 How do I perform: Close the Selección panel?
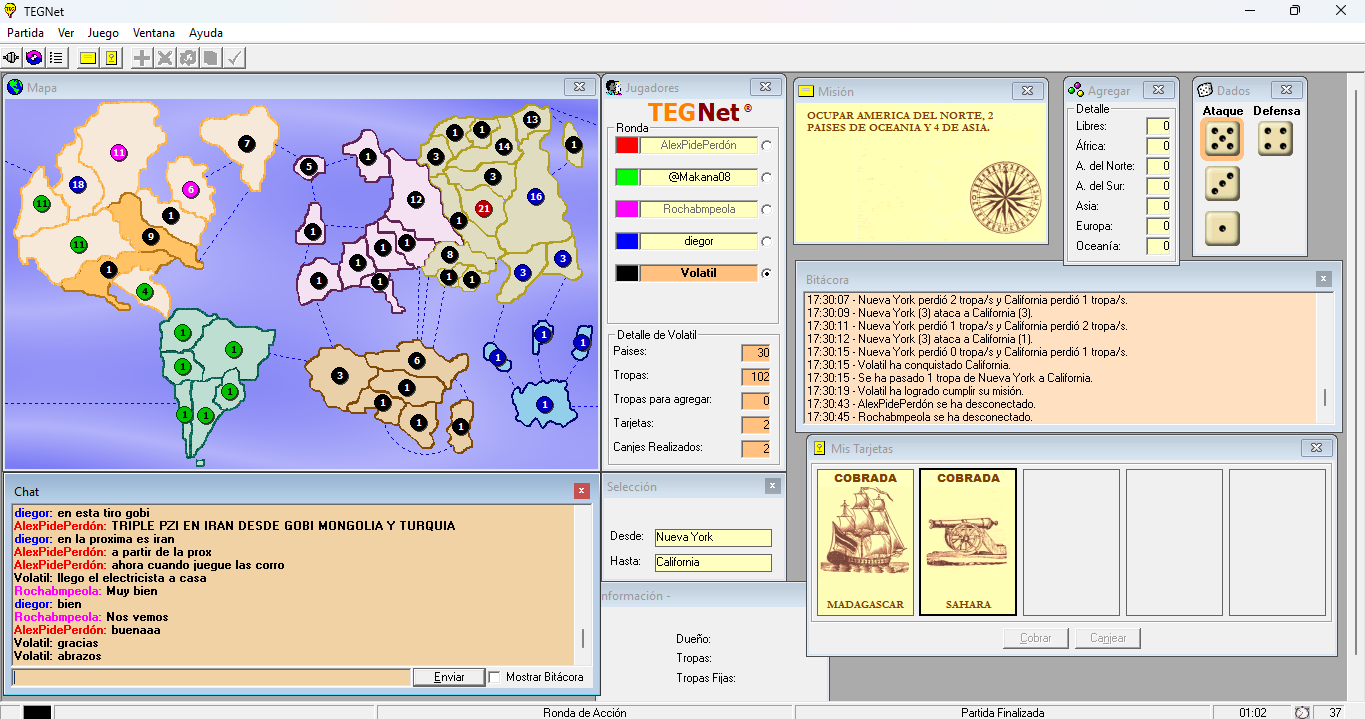pos(772,486)
